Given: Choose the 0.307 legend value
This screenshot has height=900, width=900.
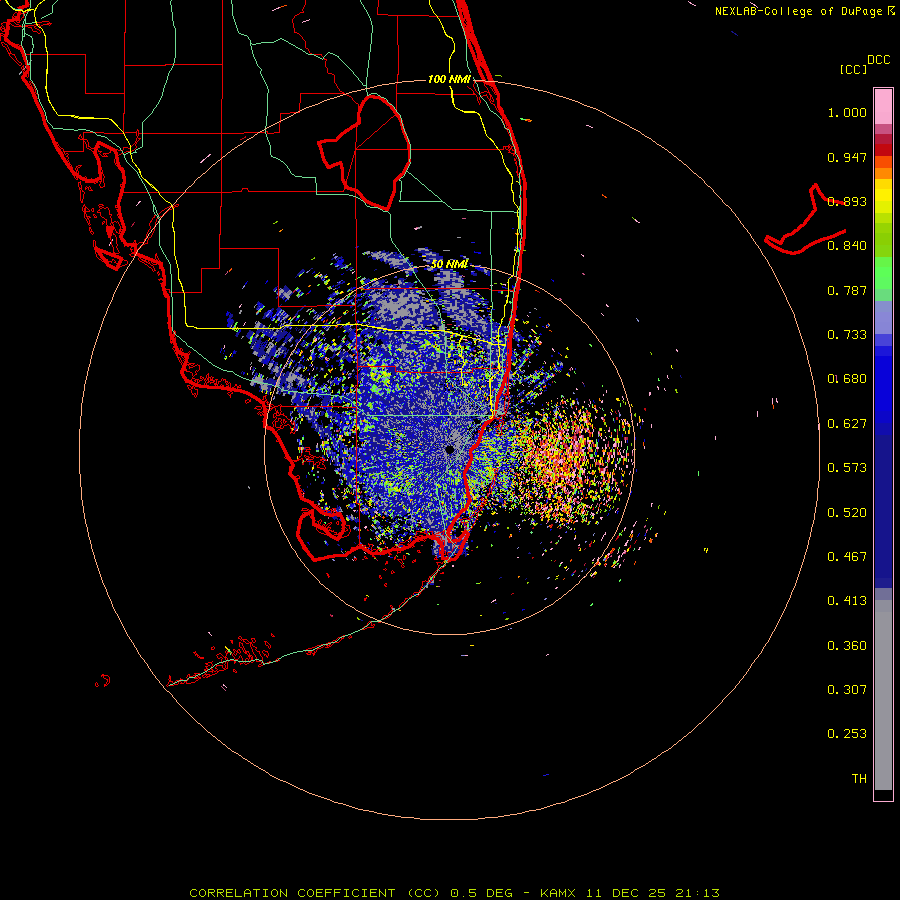Looking at the screenshot, I should [x=847, y=690].
